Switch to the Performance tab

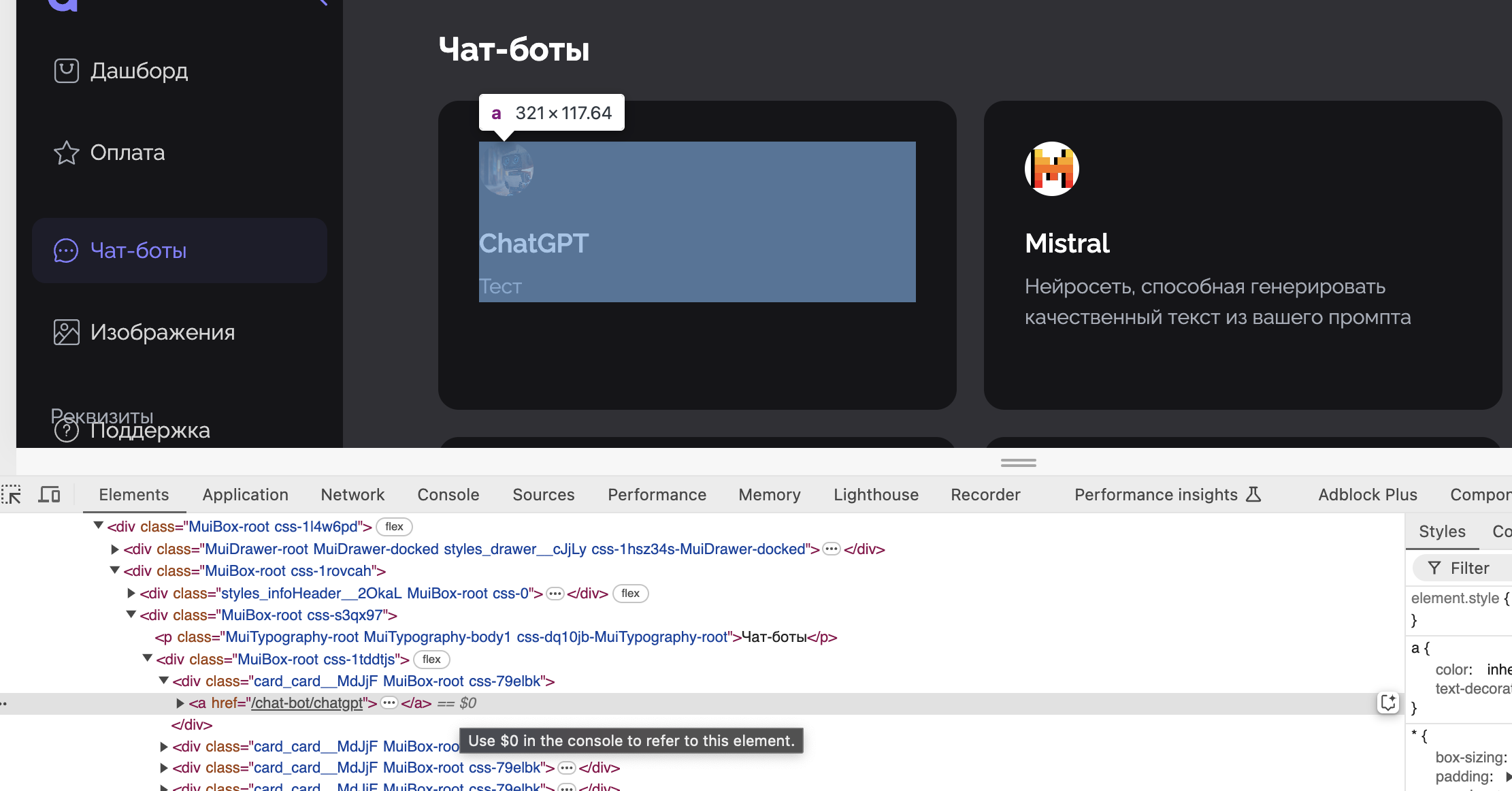tap(657, 494)
